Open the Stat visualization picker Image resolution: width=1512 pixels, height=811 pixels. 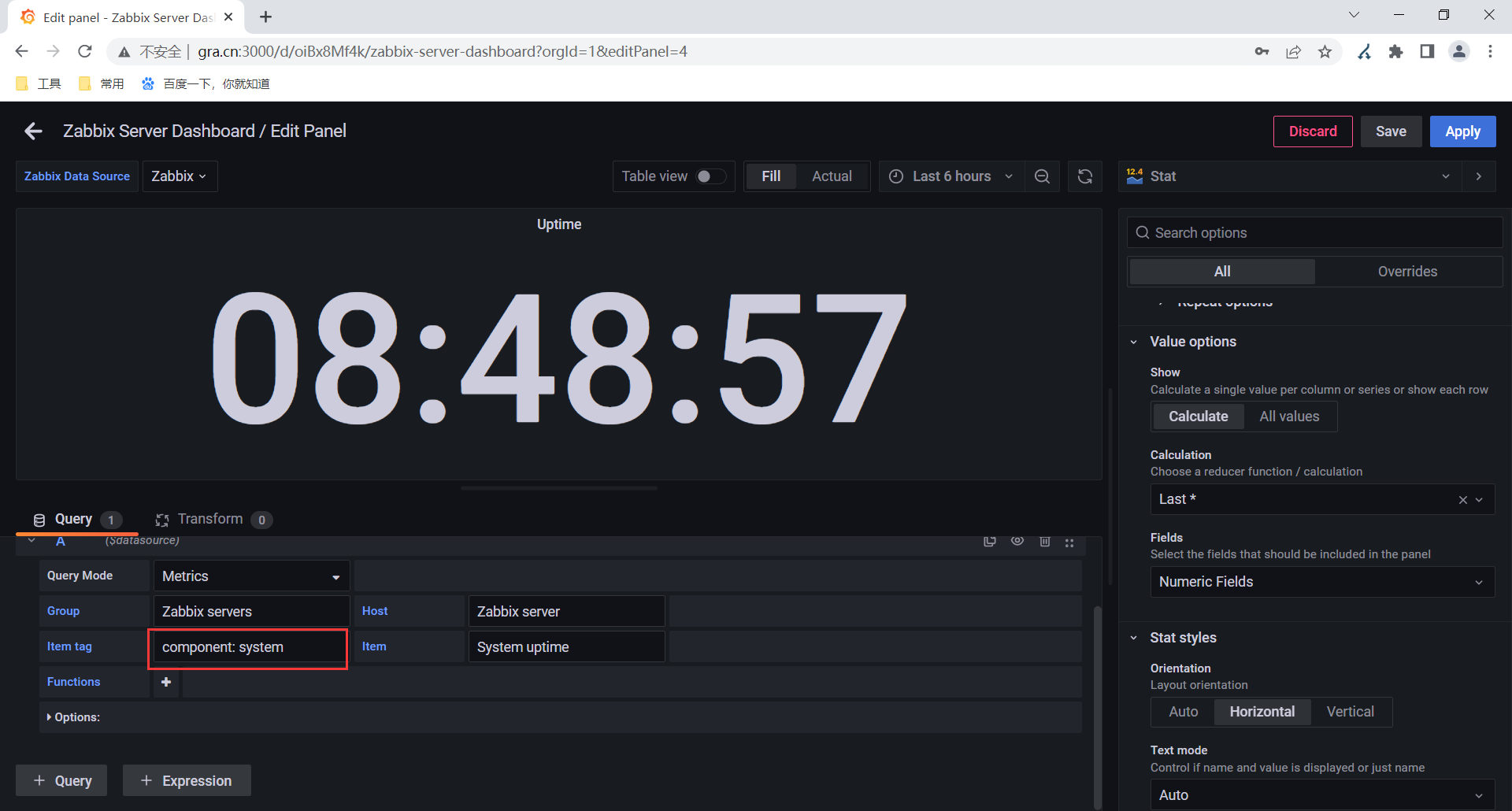[x=1290, y=176]
